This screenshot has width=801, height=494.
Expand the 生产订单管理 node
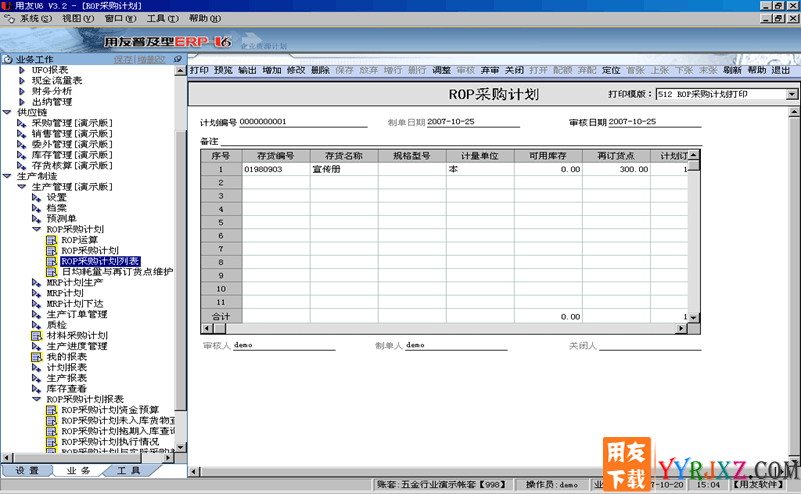click(x=36, y=314)
